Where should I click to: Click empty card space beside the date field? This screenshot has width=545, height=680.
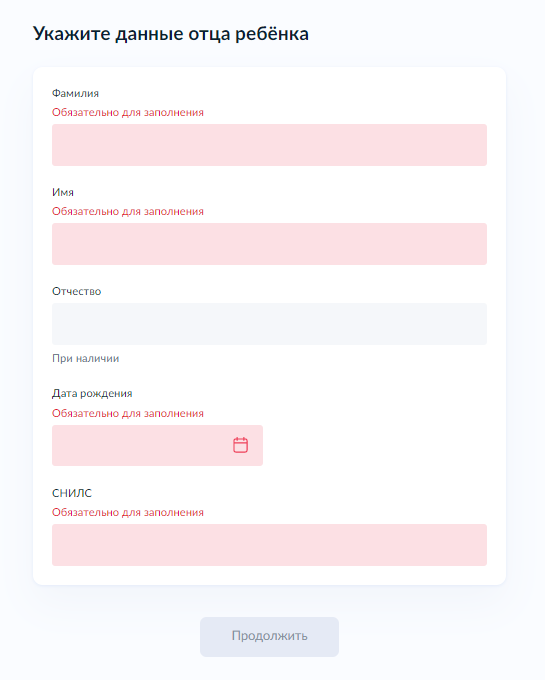(373, 445)
